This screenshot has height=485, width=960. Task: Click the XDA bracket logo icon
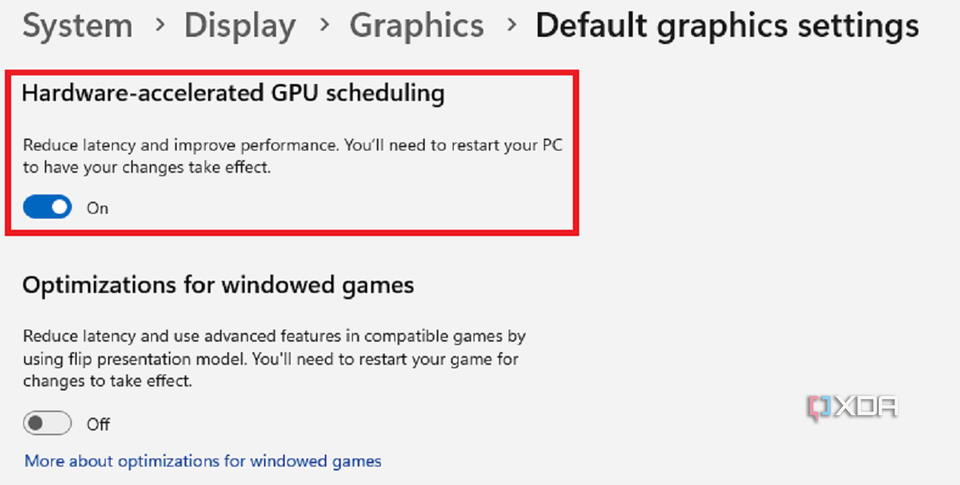click(820, 407)
